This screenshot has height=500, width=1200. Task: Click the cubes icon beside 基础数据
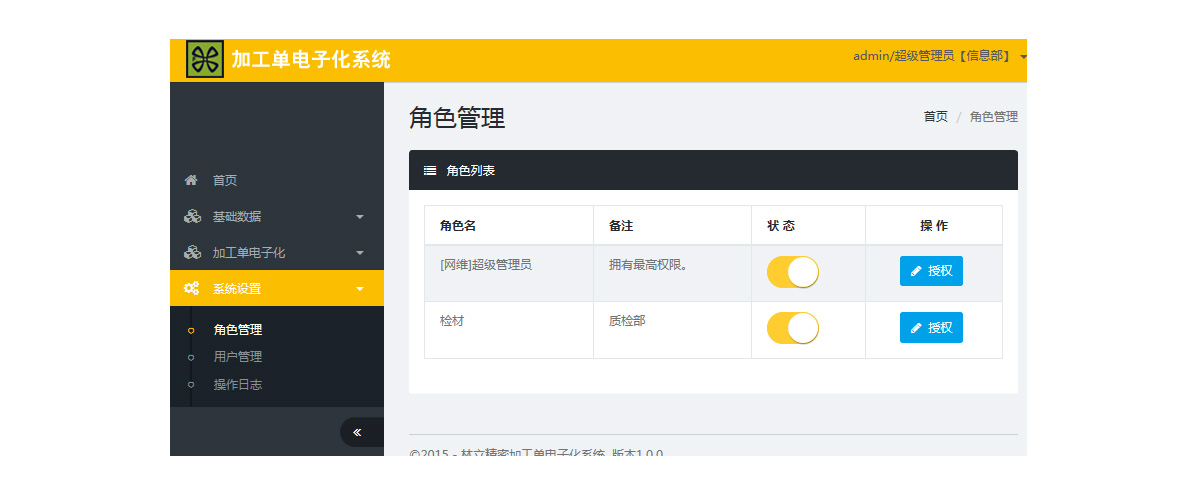(x=192, y=217)
